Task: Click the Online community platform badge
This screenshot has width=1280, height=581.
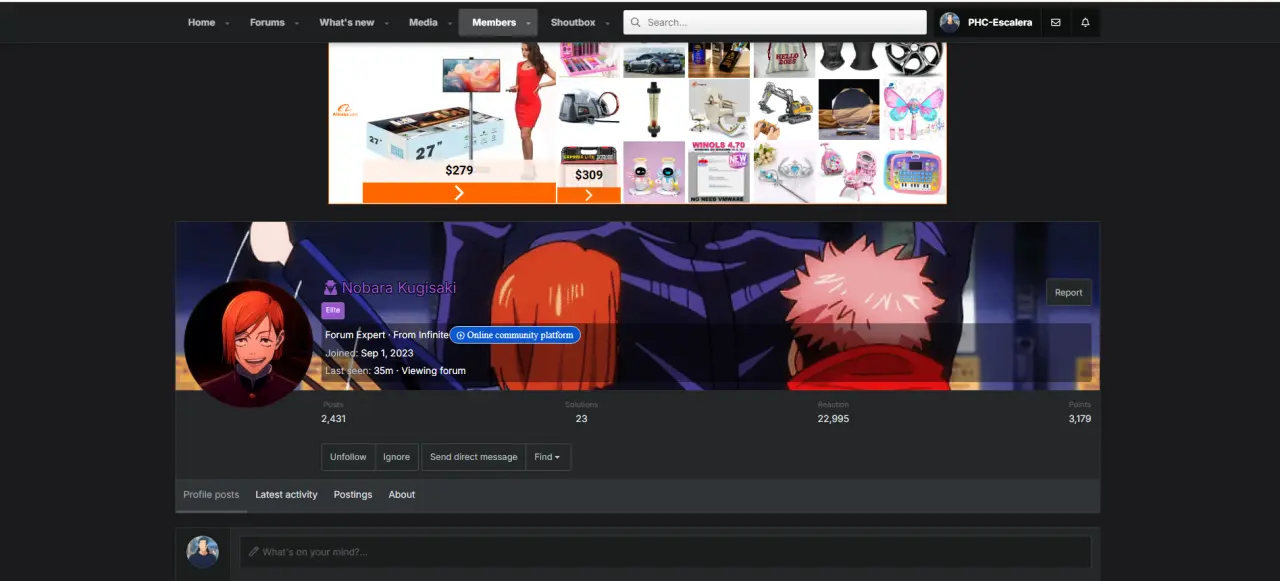Action: (x=515, y=335)
